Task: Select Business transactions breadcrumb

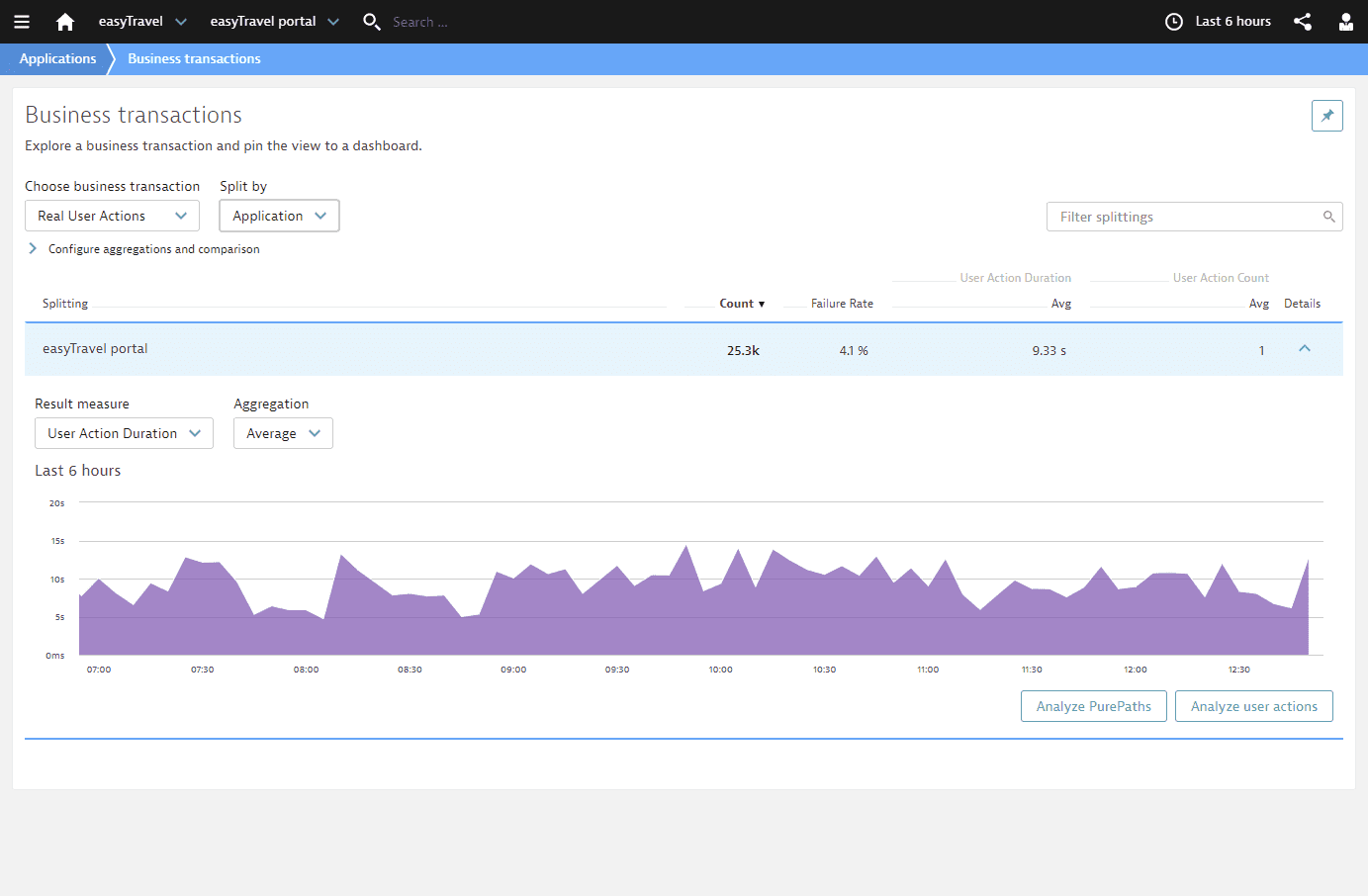Action: point(194,59)
